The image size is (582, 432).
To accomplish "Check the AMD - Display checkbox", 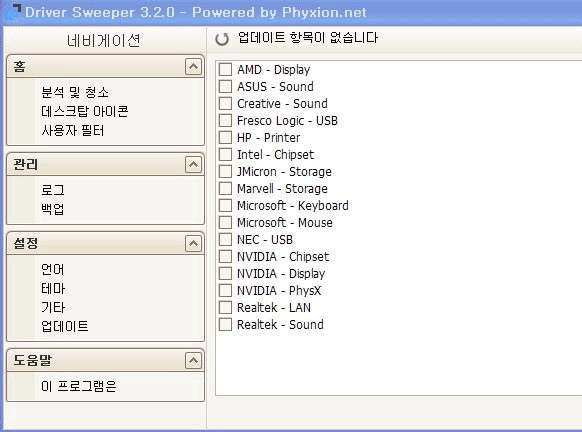I will [x=225, y=69].
